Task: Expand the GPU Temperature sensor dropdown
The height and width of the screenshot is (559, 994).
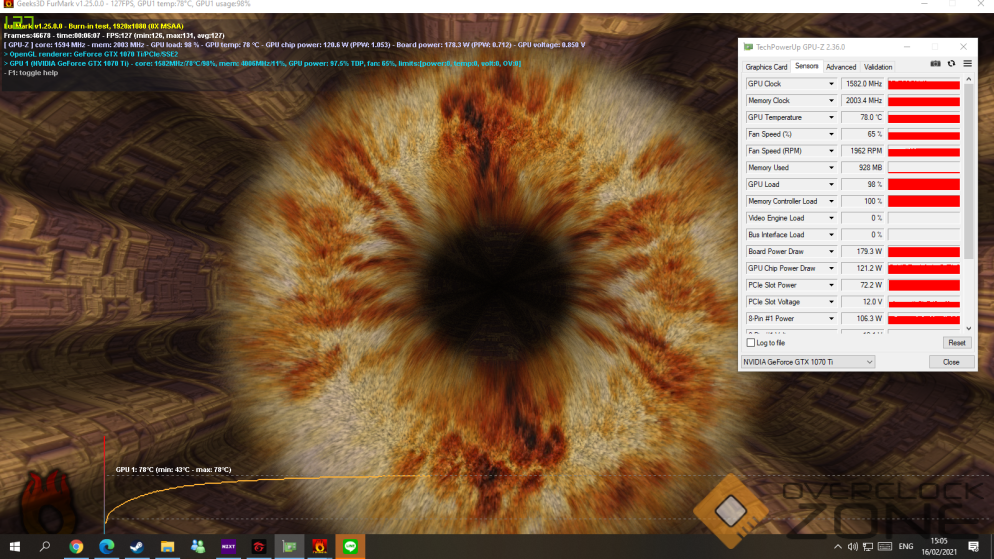Action: coord(830,118)
